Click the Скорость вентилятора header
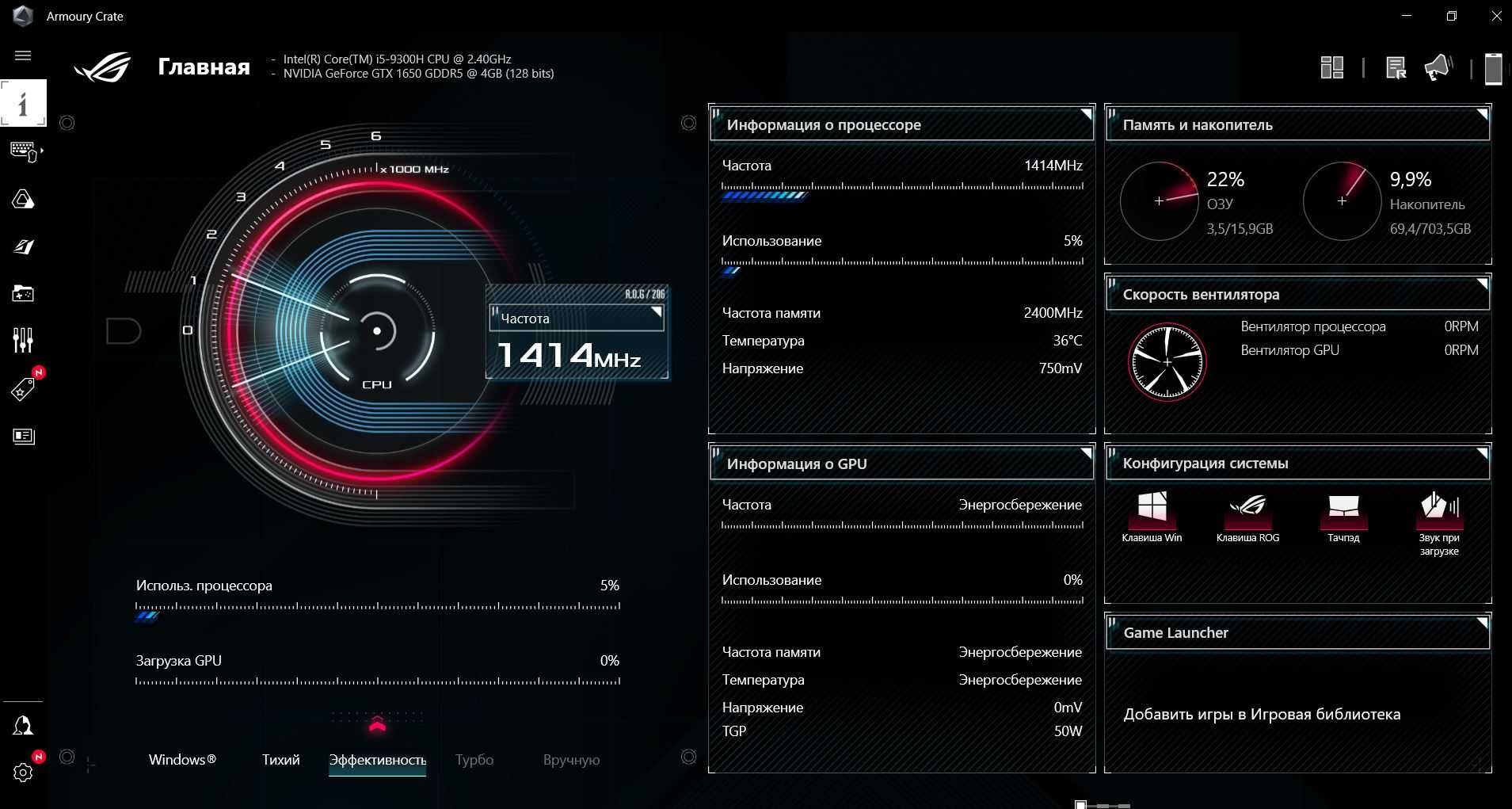 coord(1297,294)
